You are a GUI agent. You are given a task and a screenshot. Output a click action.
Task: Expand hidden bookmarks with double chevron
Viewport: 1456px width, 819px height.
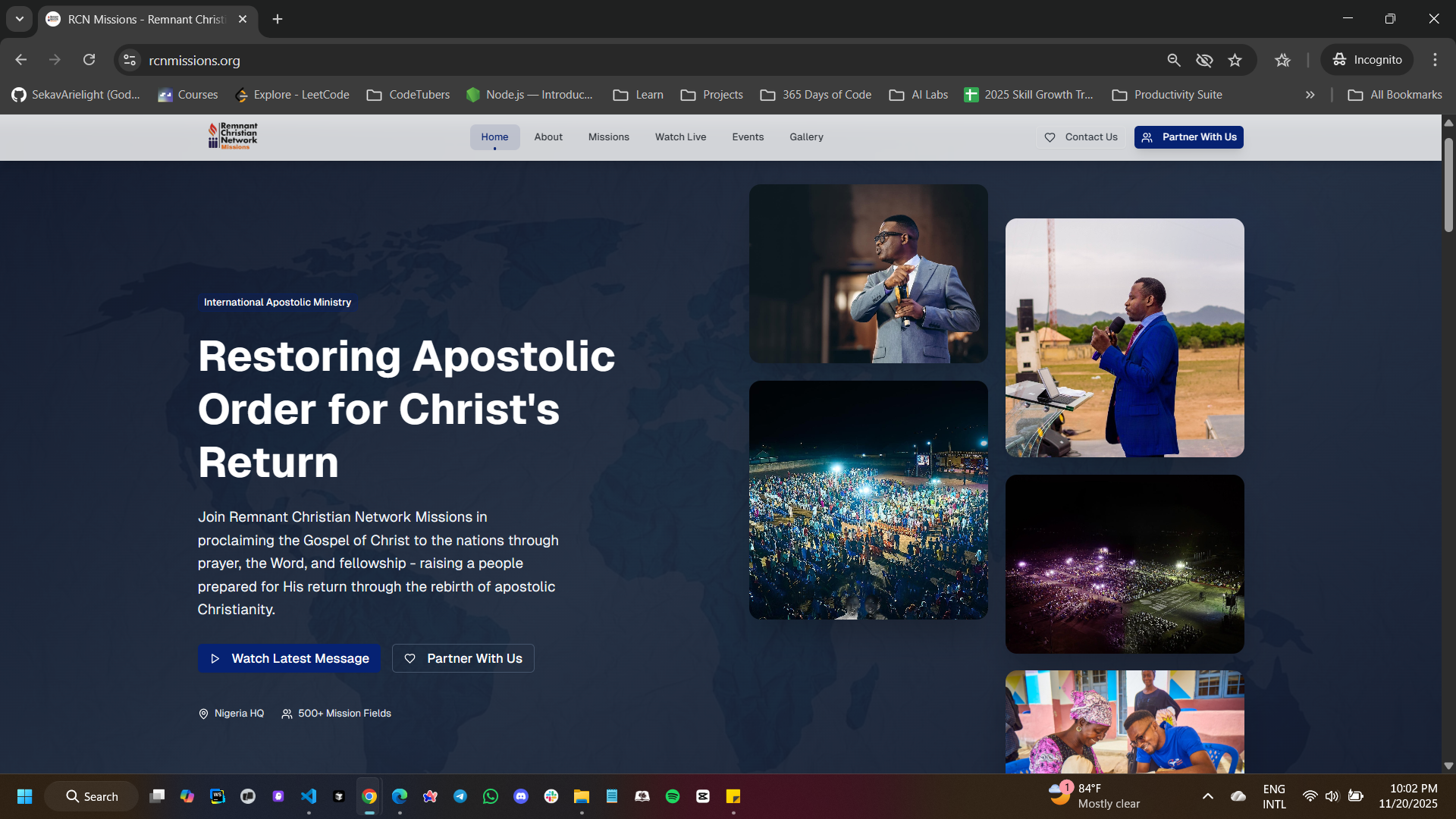(x=1310, y=95)
